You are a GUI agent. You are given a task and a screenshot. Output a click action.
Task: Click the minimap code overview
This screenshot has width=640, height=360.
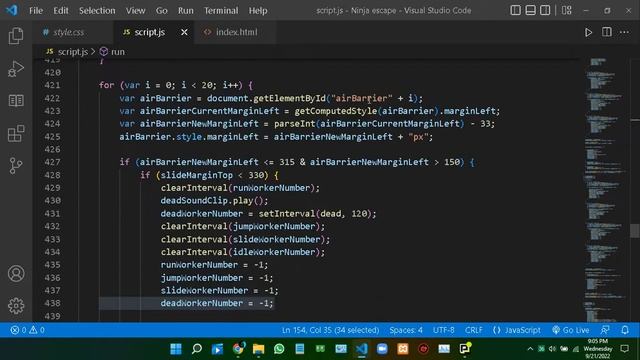click(605, 190)
